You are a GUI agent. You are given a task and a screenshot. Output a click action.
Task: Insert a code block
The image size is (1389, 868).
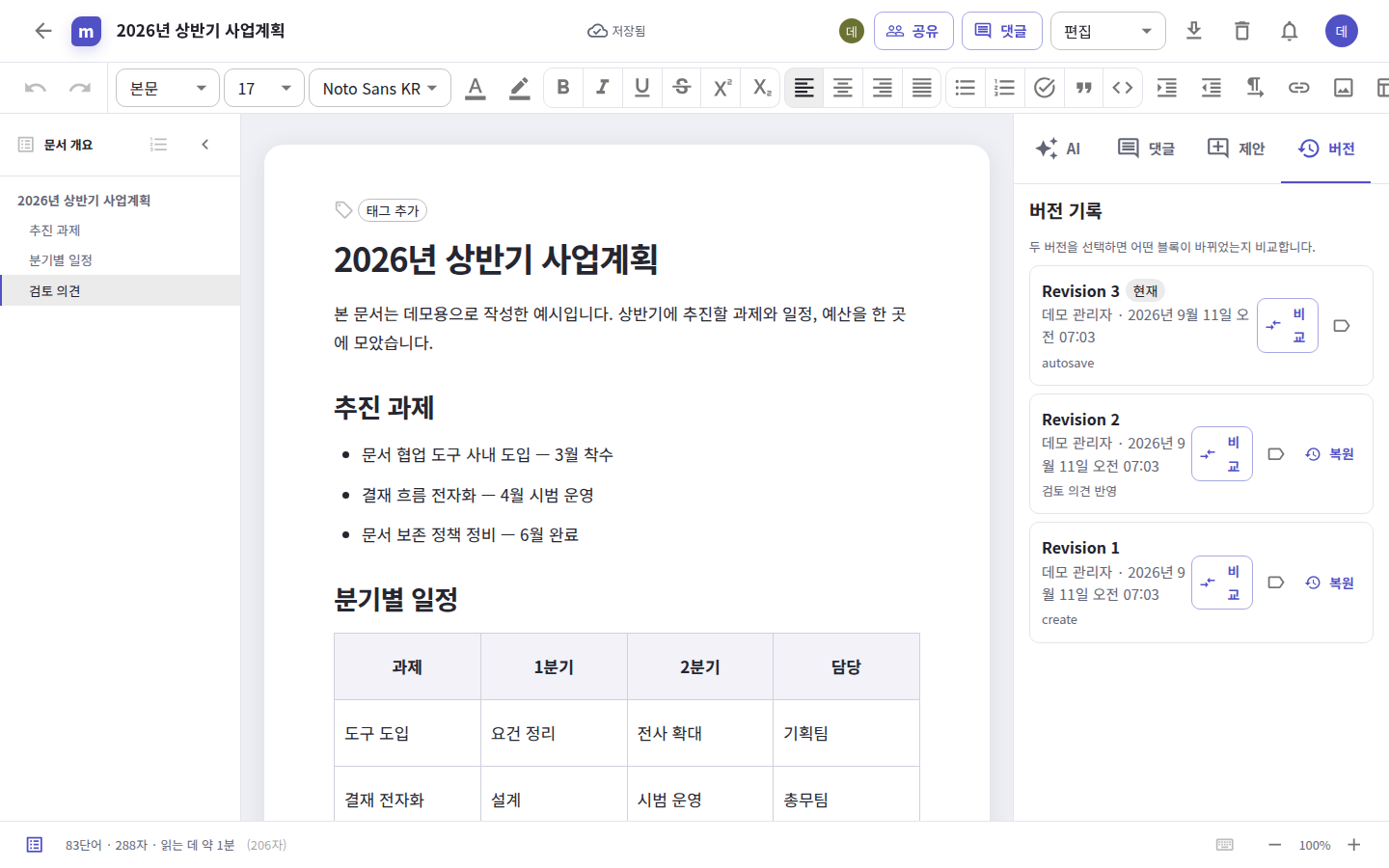[1123, 88]
